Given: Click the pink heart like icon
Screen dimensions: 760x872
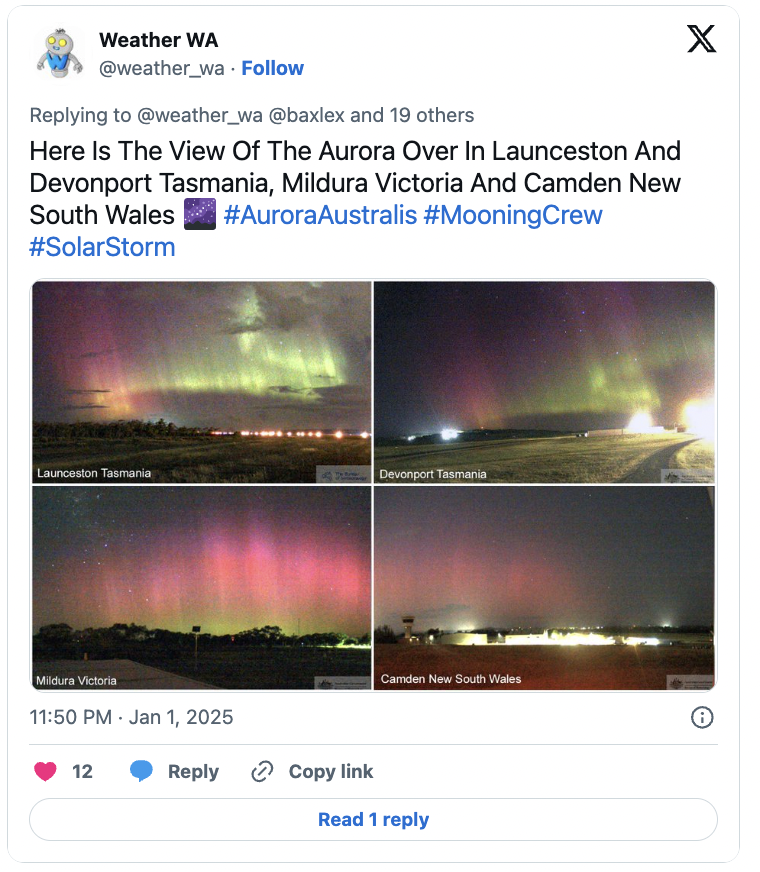Looking at the screenshot, I should 46,771.
